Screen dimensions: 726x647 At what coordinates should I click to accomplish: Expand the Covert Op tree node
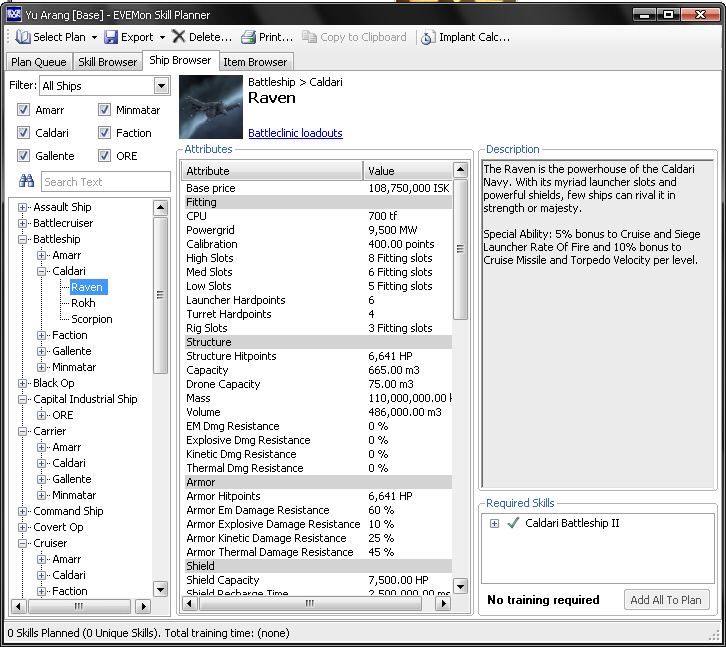pyautogui.click(x=22, y=528)
